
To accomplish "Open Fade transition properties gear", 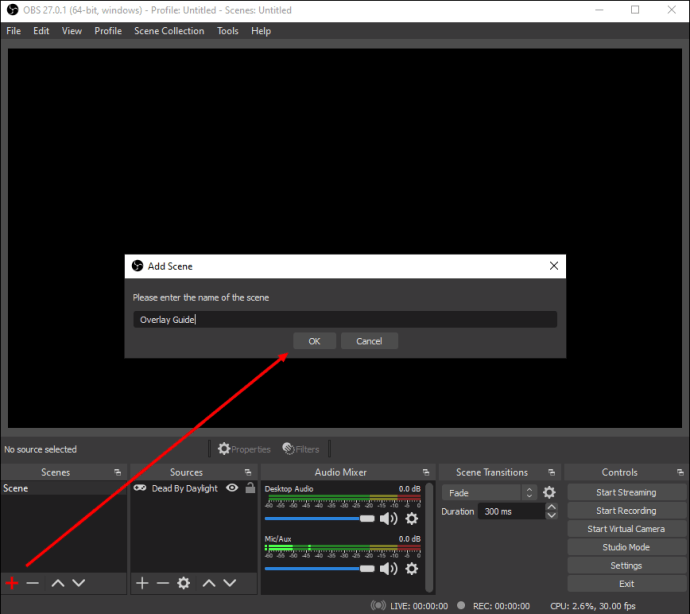I will pos(549,493).
